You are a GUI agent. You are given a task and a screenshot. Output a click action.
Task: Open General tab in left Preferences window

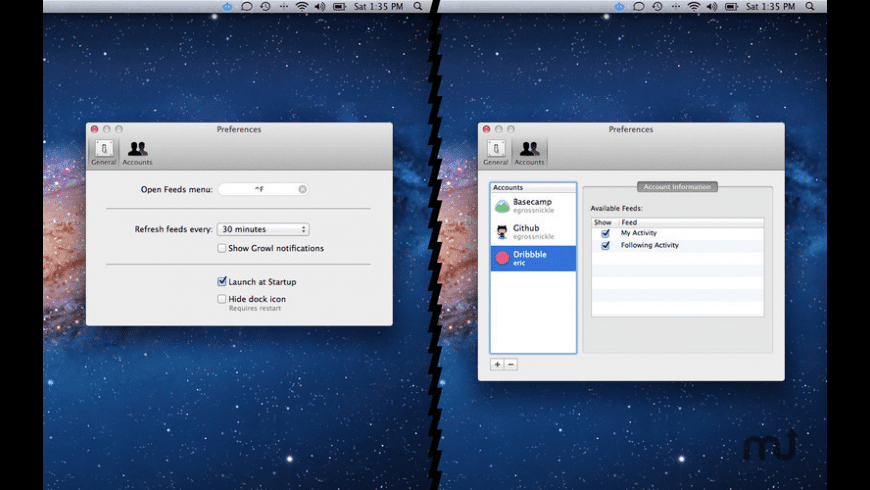click(x=104, y=153)
